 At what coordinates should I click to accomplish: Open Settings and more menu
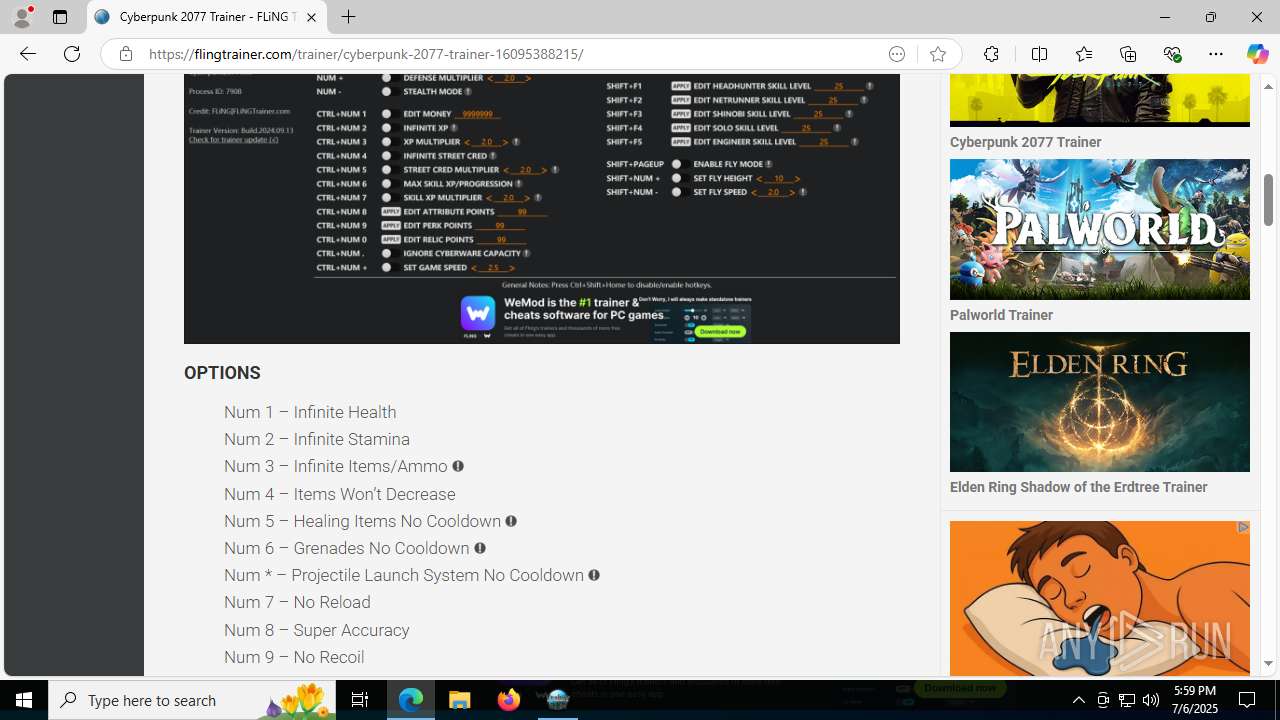1215,54
